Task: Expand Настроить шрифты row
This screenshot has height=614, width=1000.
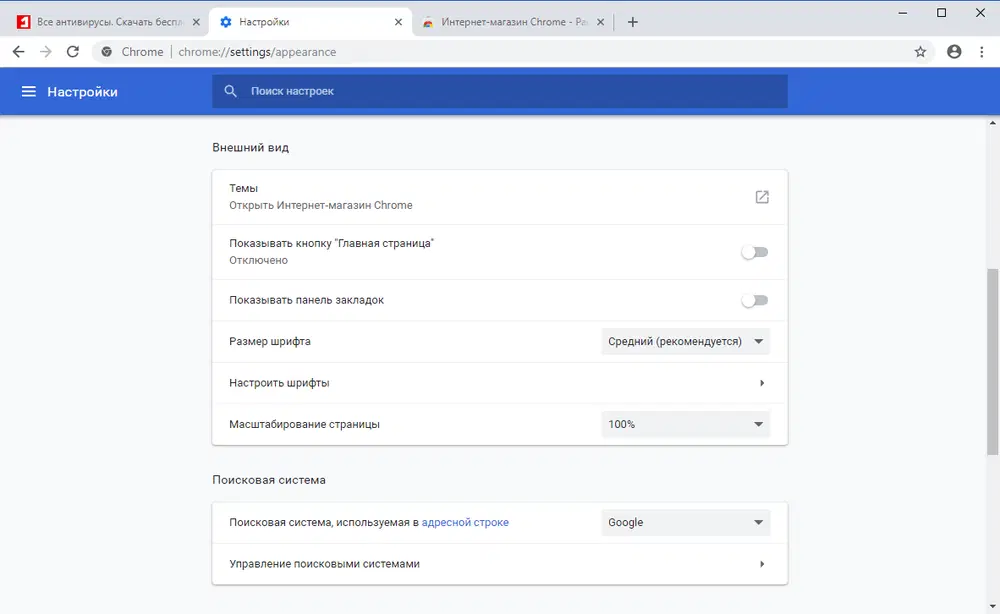Action: (x=762, y=383)
